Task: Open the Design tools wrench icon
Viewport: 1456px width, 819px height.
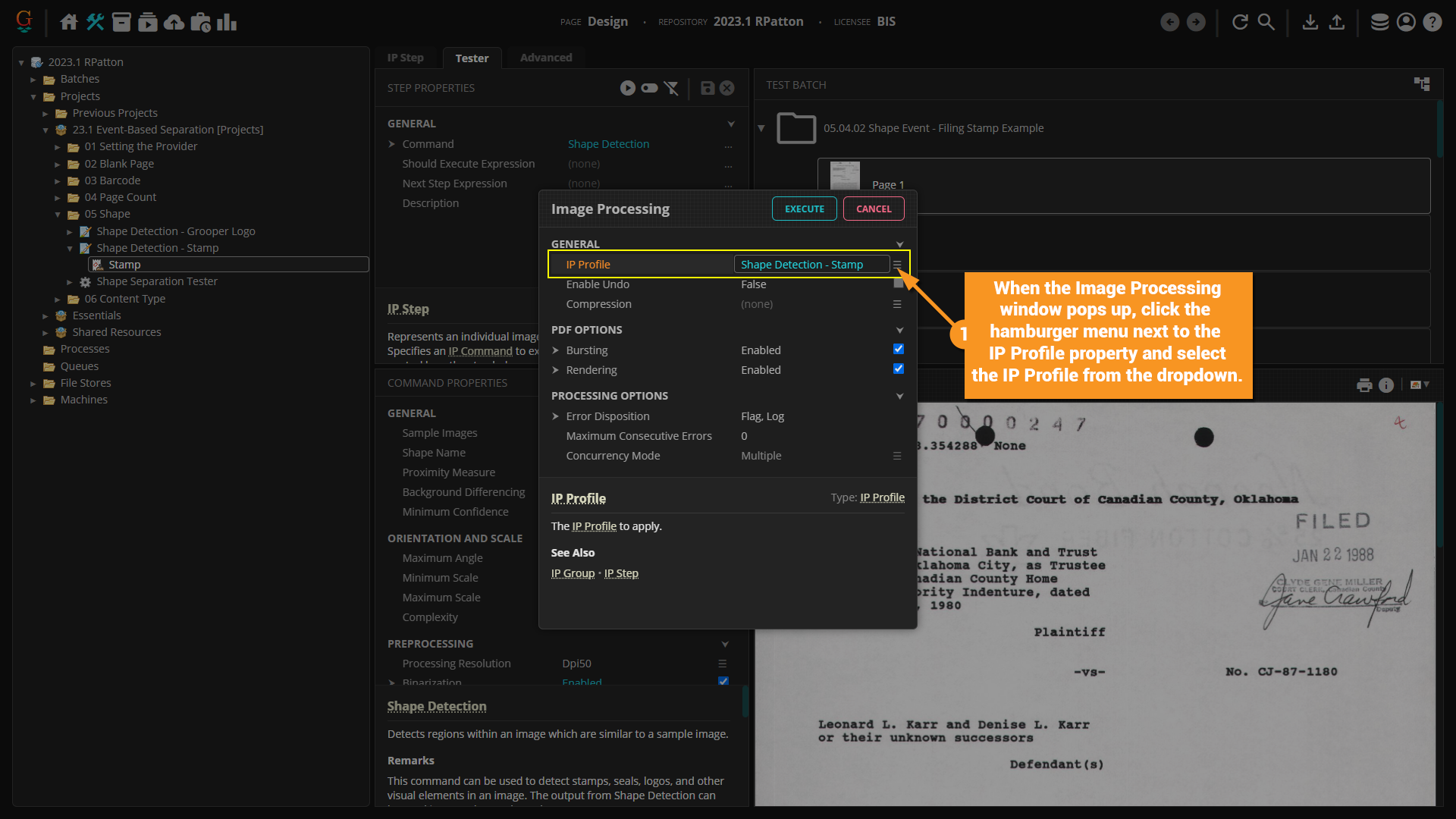Action: pyautogui.click(x=95, y=22)
